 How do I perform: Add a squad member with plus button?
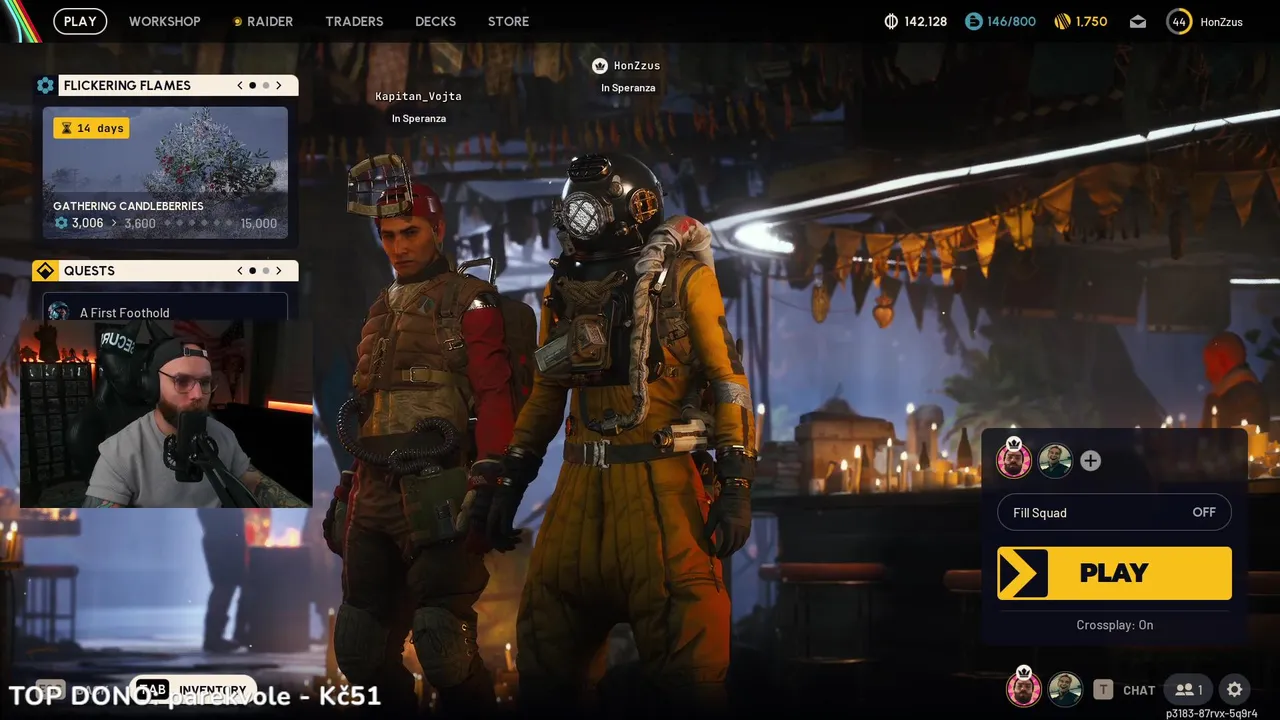[x=1090, y=460]
